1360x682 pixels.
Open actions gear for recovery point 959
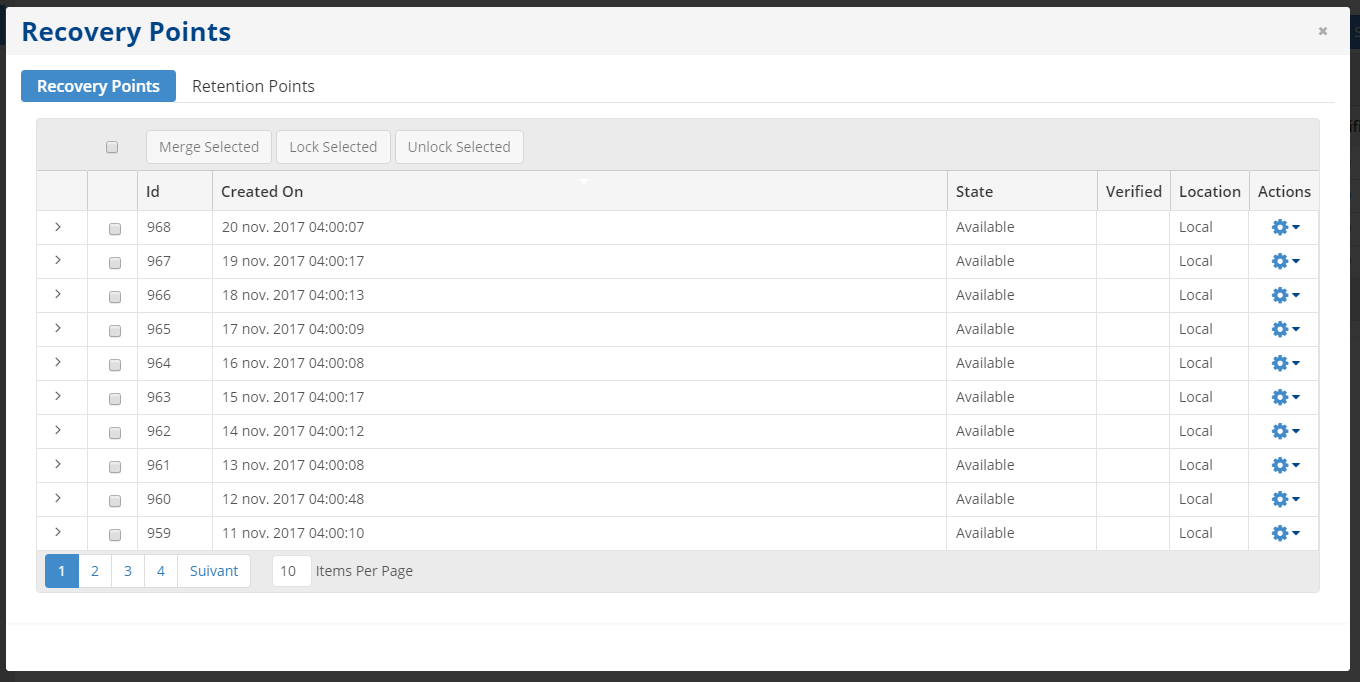1285,534
